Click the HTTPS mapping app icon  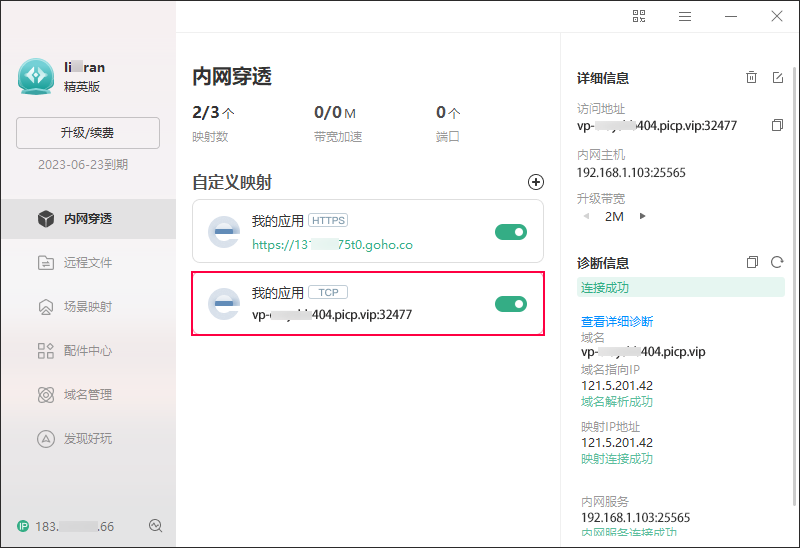tap(224, 232)
